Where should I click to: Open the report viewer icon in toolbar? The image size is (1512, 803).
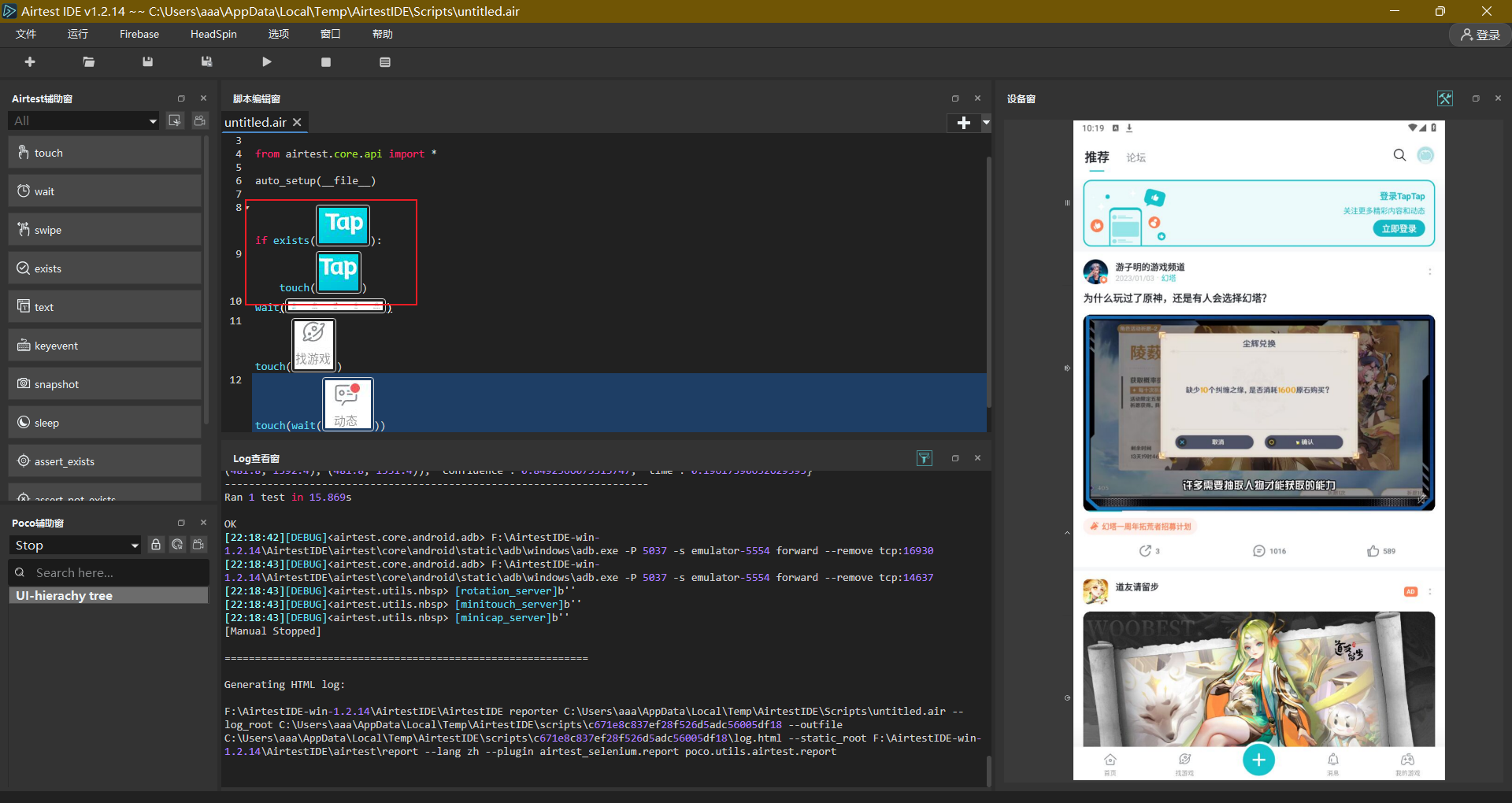tap(385, 62)
